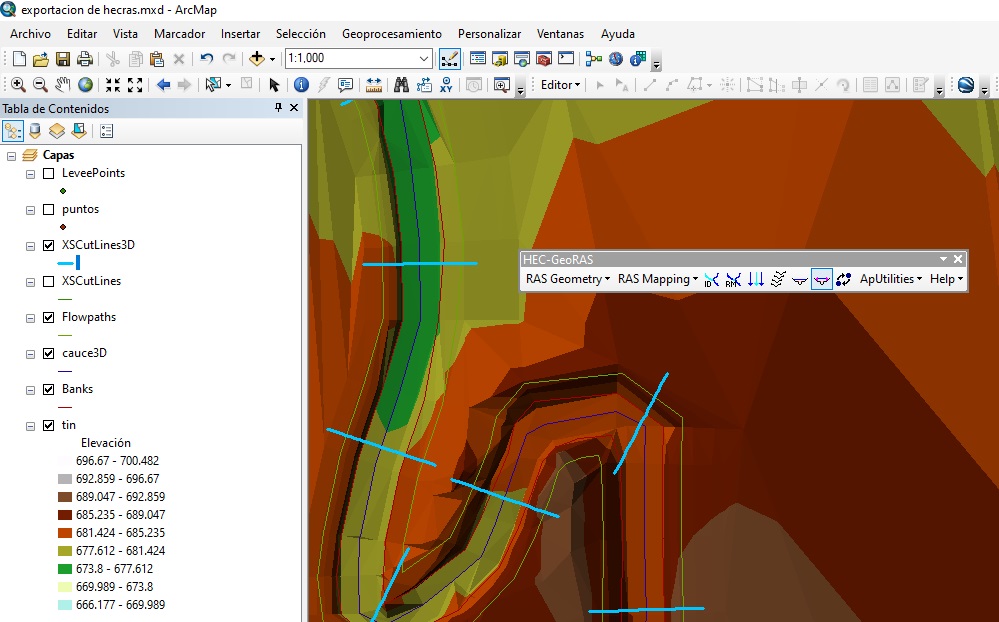Image resolution: width=999 pixels, height=622 pixels.
Task: Open the Personalizar menu
Action: 489,34
